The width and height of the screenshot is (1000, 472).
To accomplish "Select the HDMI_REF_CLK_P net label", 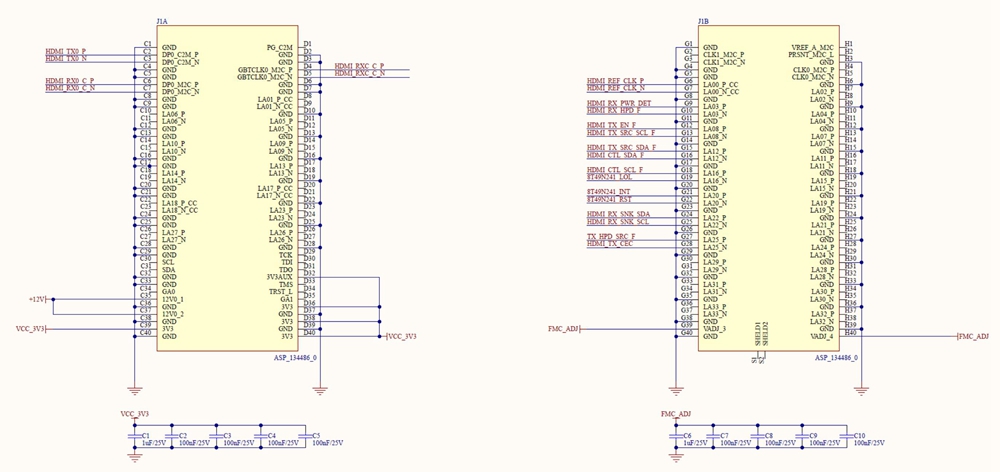I will (615, 80).
